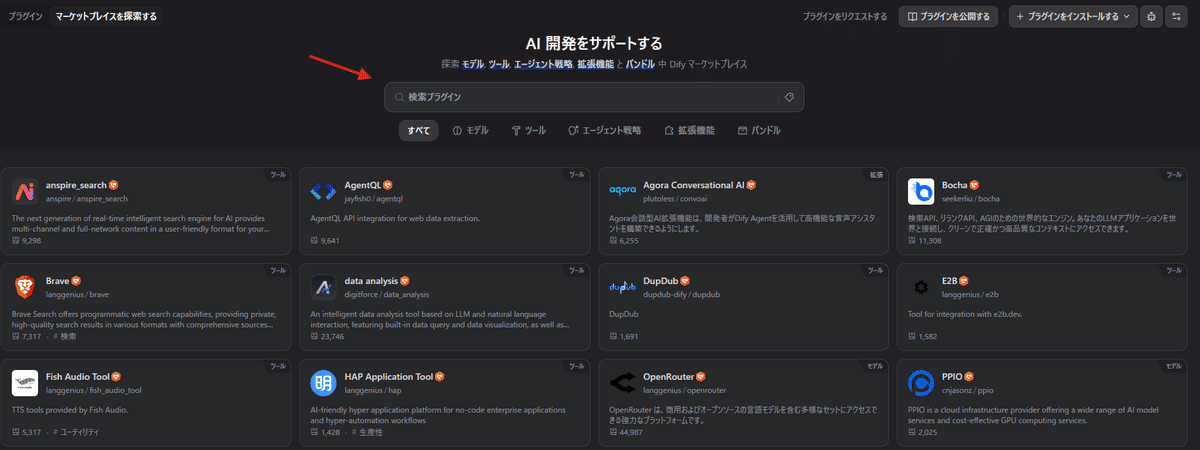Click the プラグインを公開する button
This screenshot has height=450, width=1200.
click(949, 16)
